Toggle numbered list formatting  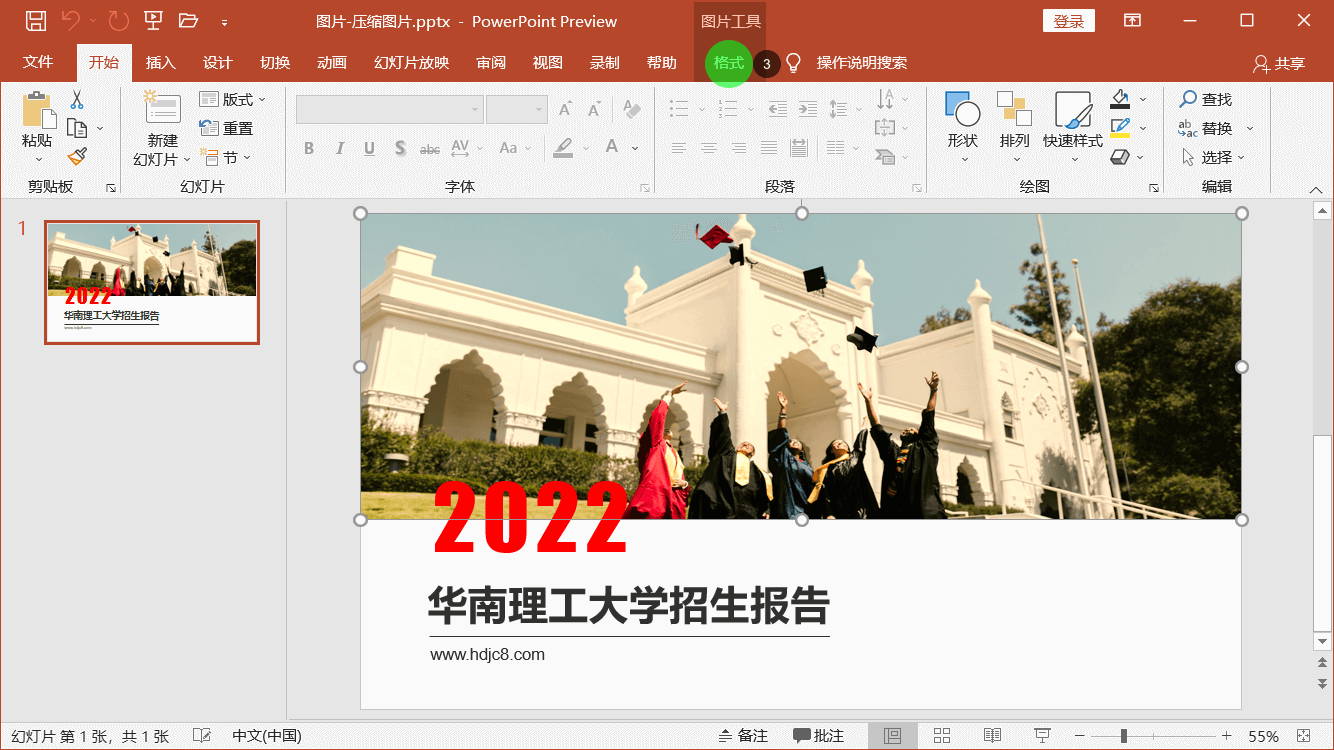tap(727, 108)
